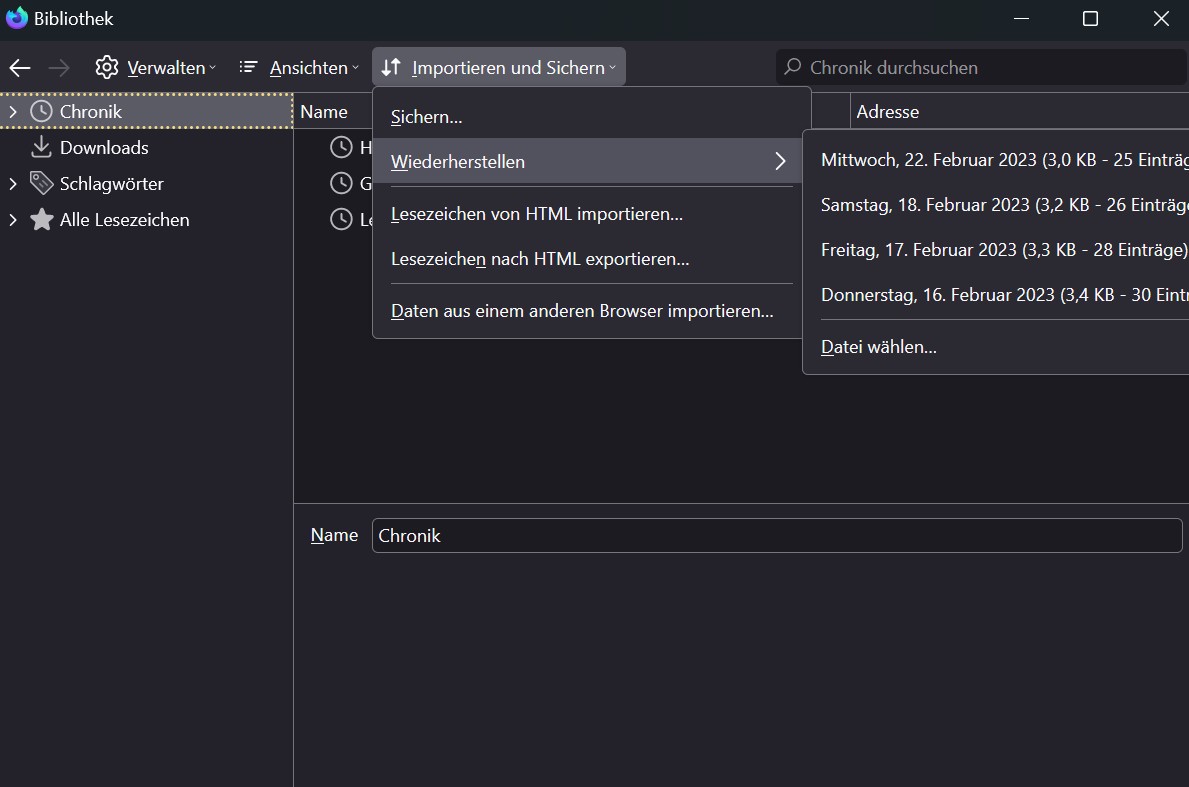Restore backup from Mittwoch, 22. Februar 2023

tap(1000, 160)
